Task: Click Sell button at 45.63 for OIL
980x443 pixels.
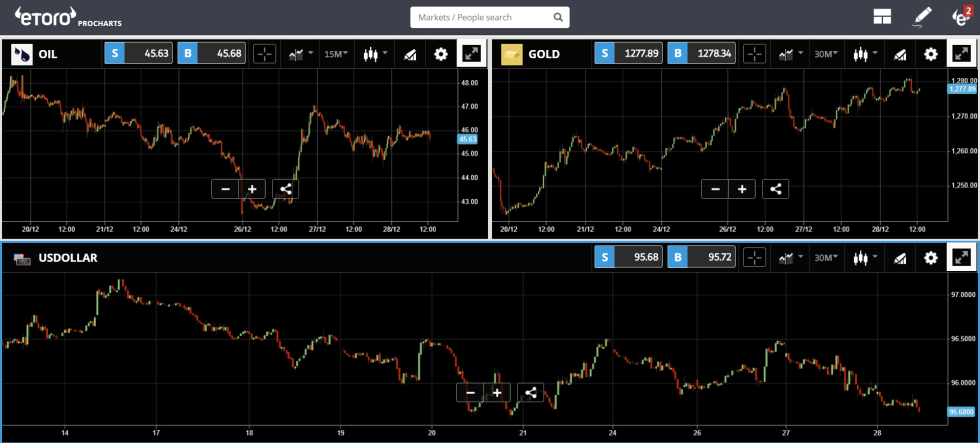Action: pos(138,54)
